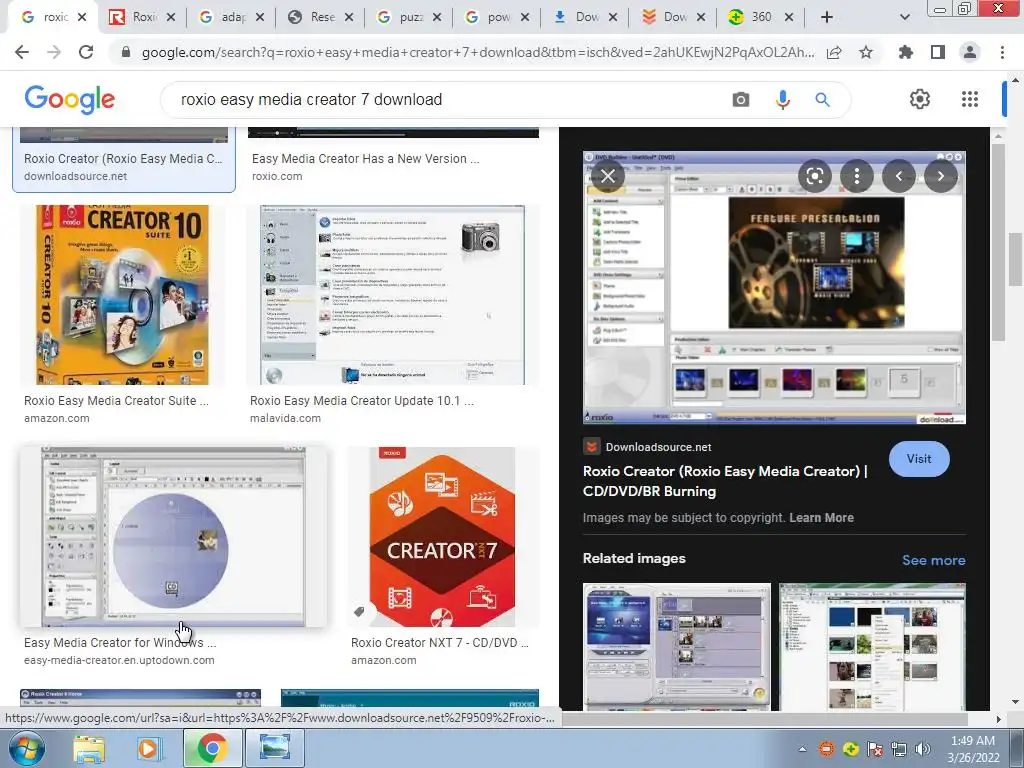The width and height of the screenshot is (1024, 768).
Task: Open the Creator NXT 7 red box image
Action: pos(442,537)
